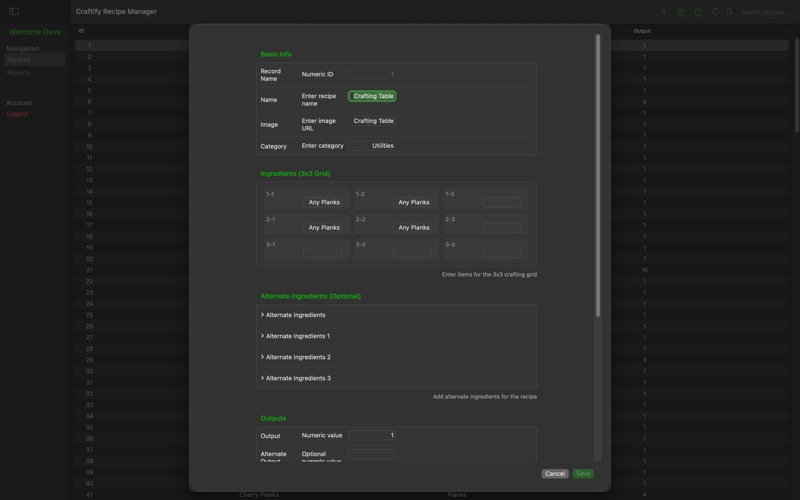Click the empty grid slot 3-1 field

click(322, 253)
